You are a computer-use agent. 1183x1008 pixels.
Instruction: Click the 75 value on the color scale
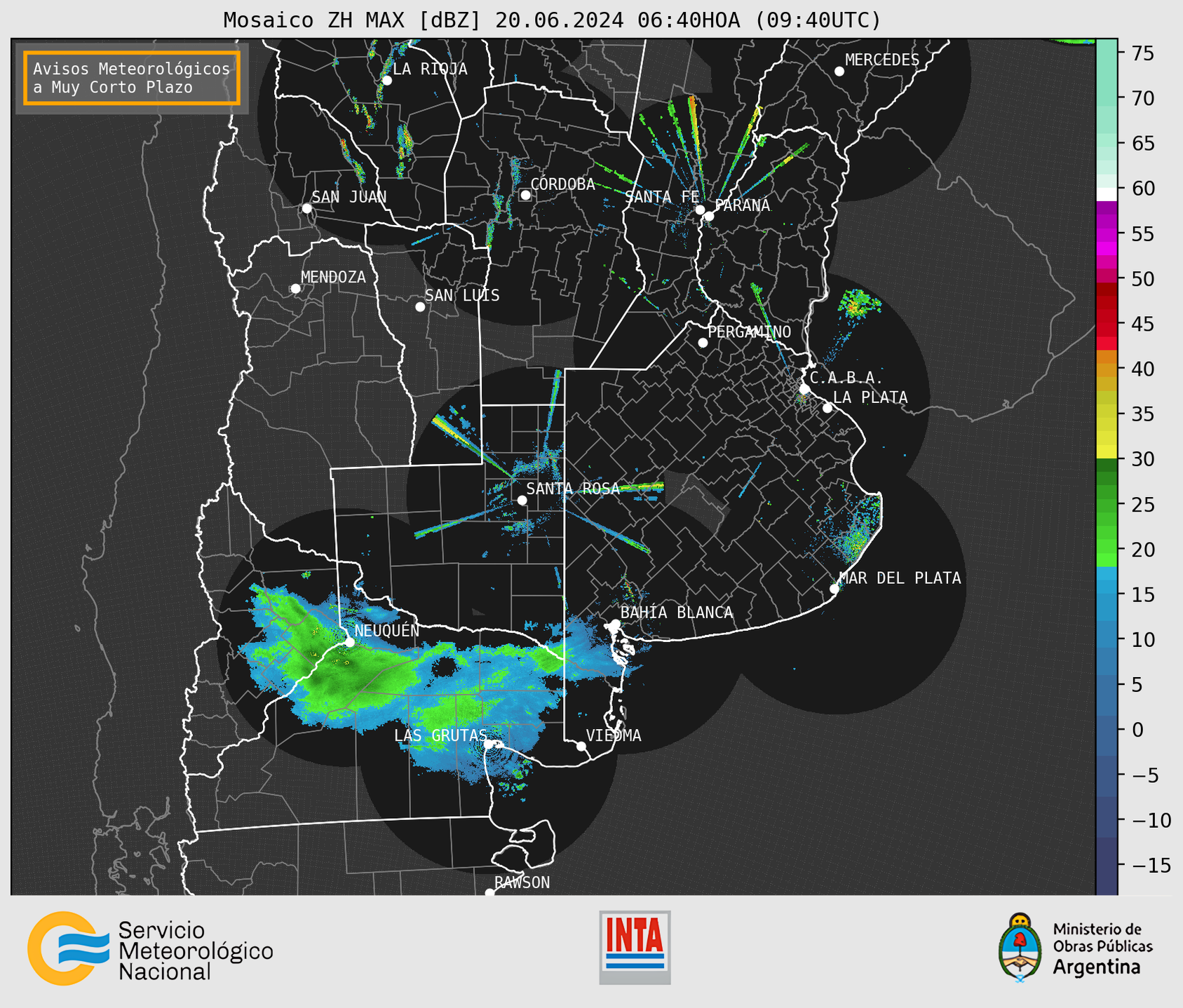[1143, 53]
